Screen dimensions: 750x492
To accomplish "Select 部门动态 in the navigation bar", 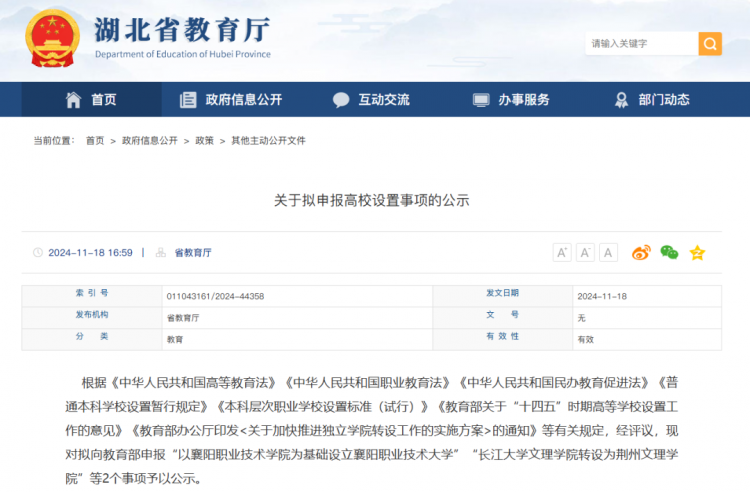I will [x=664, y=100].
